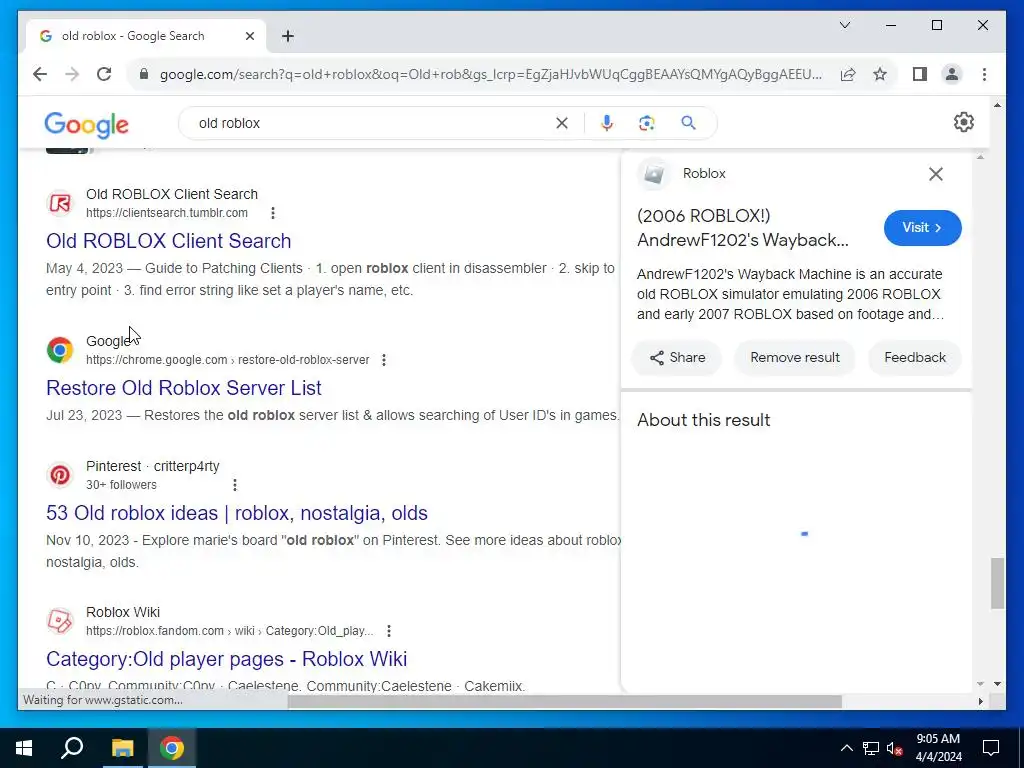The height and width of the screenshot is (768, 1024).
Task: Click the Roblox site icon in the side panel
Action: [x=653, y=174]
